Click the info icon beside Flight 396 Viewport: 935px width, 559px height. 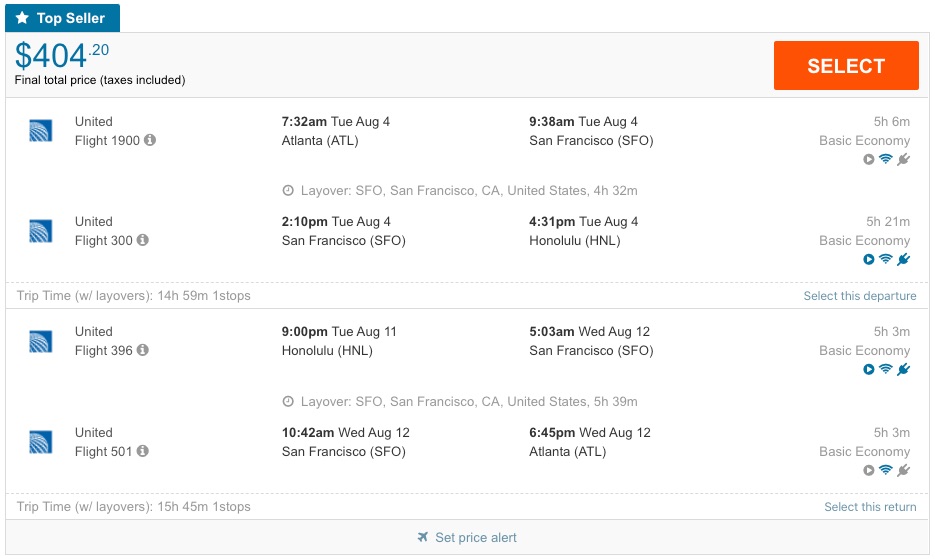(x=143, y=351)
